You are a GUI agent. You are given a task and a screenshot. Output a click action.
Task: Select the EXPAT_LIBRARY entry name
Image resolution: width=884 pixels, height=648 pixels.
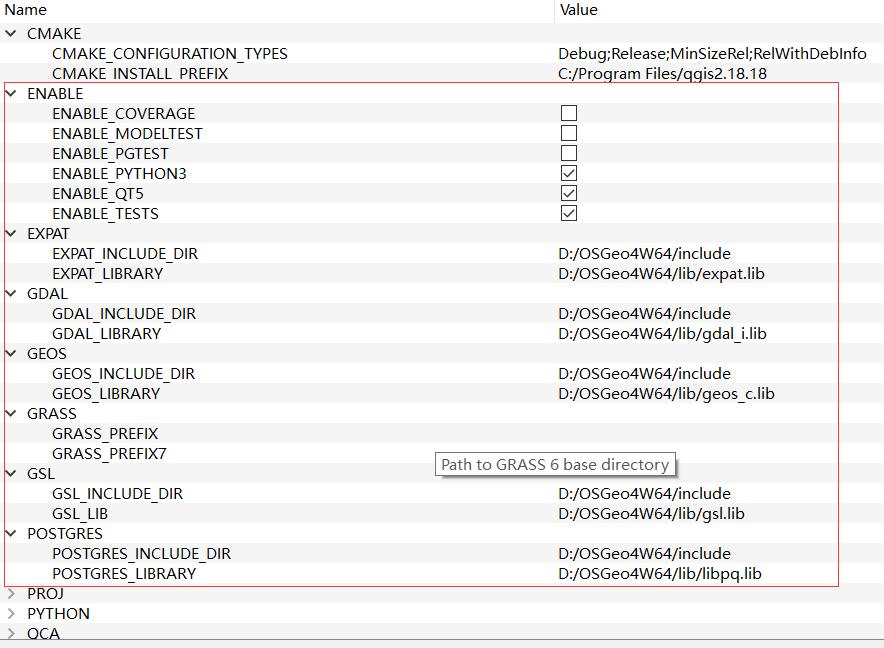[107, 274]
